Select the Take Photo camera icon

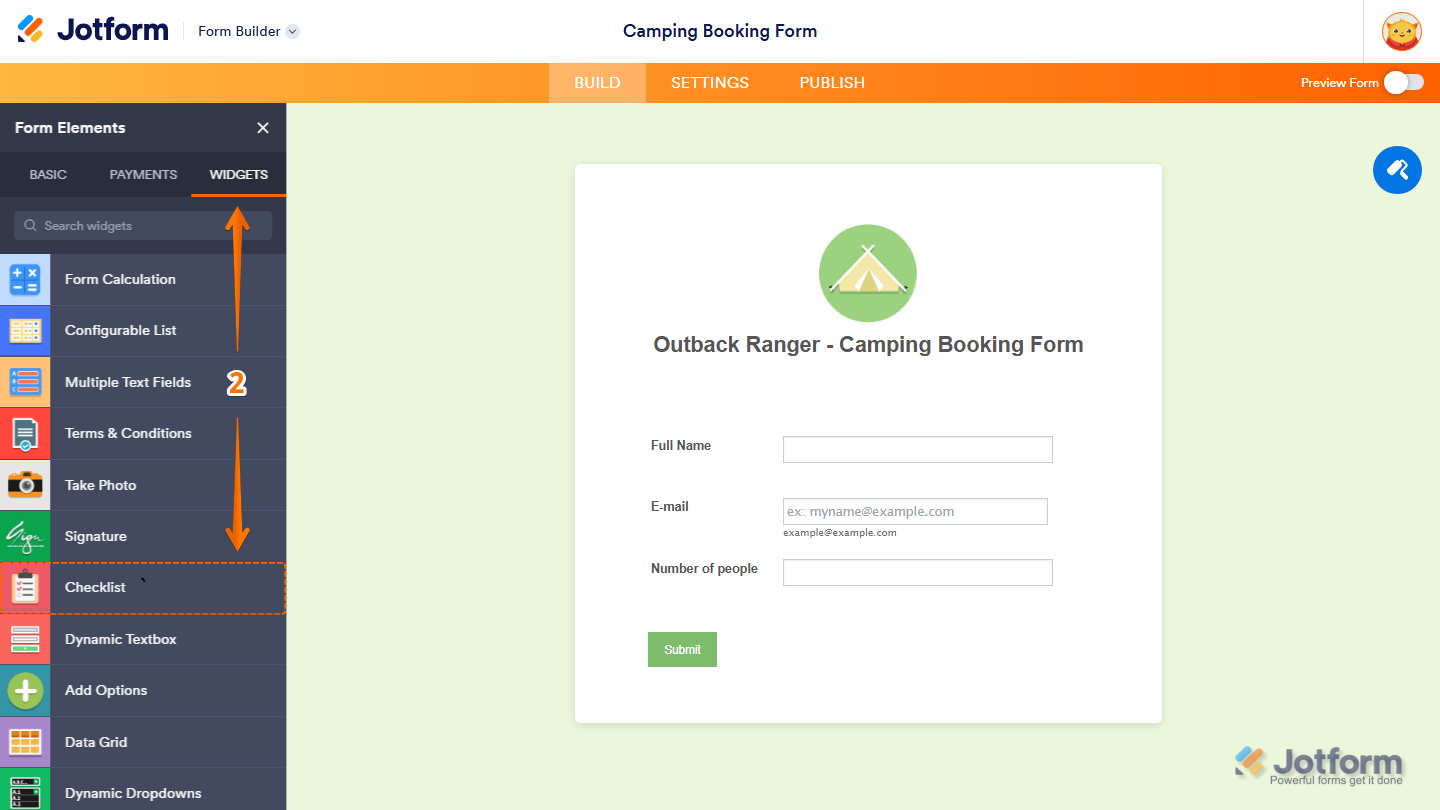25,485
